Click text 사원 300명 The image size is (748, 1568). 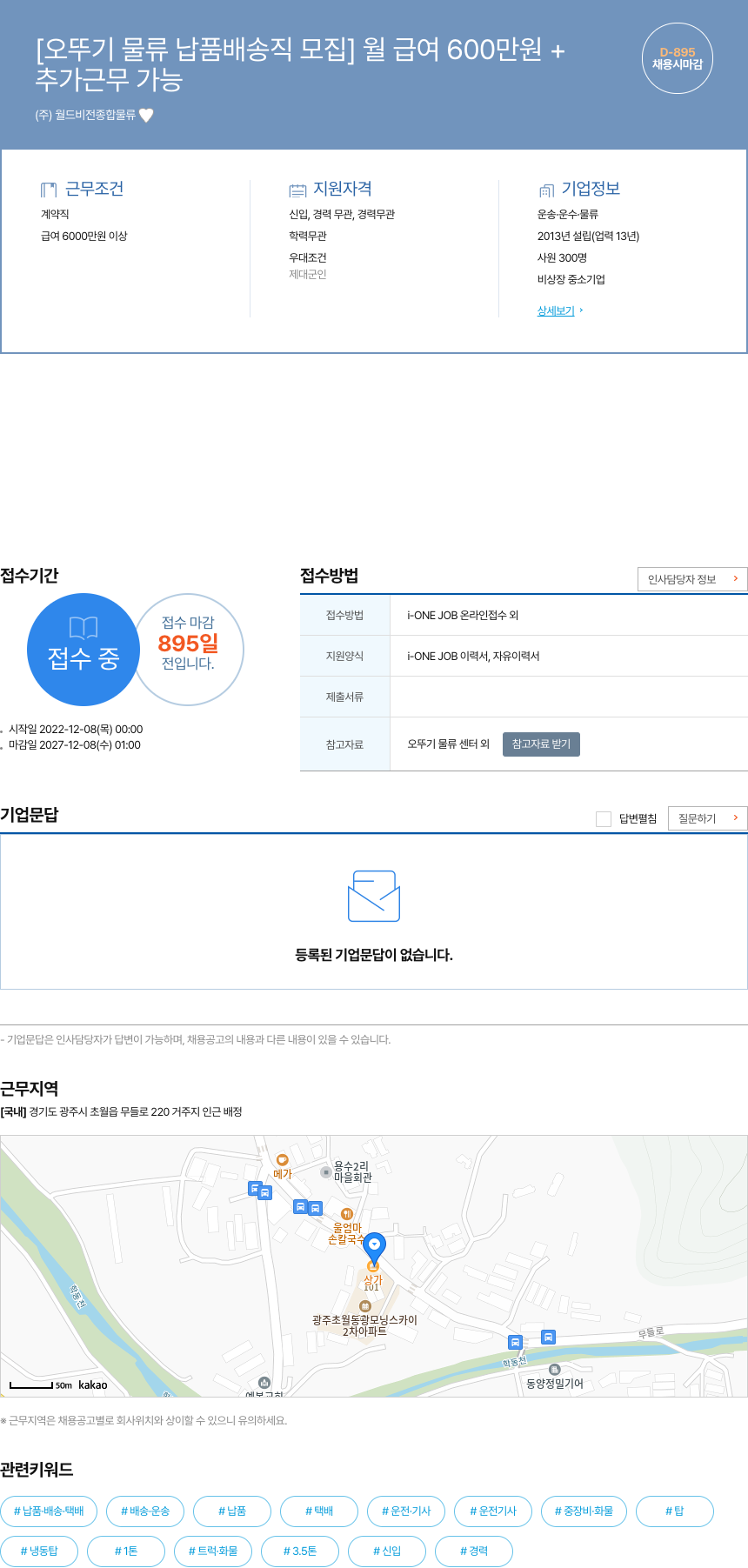[562, 257]
